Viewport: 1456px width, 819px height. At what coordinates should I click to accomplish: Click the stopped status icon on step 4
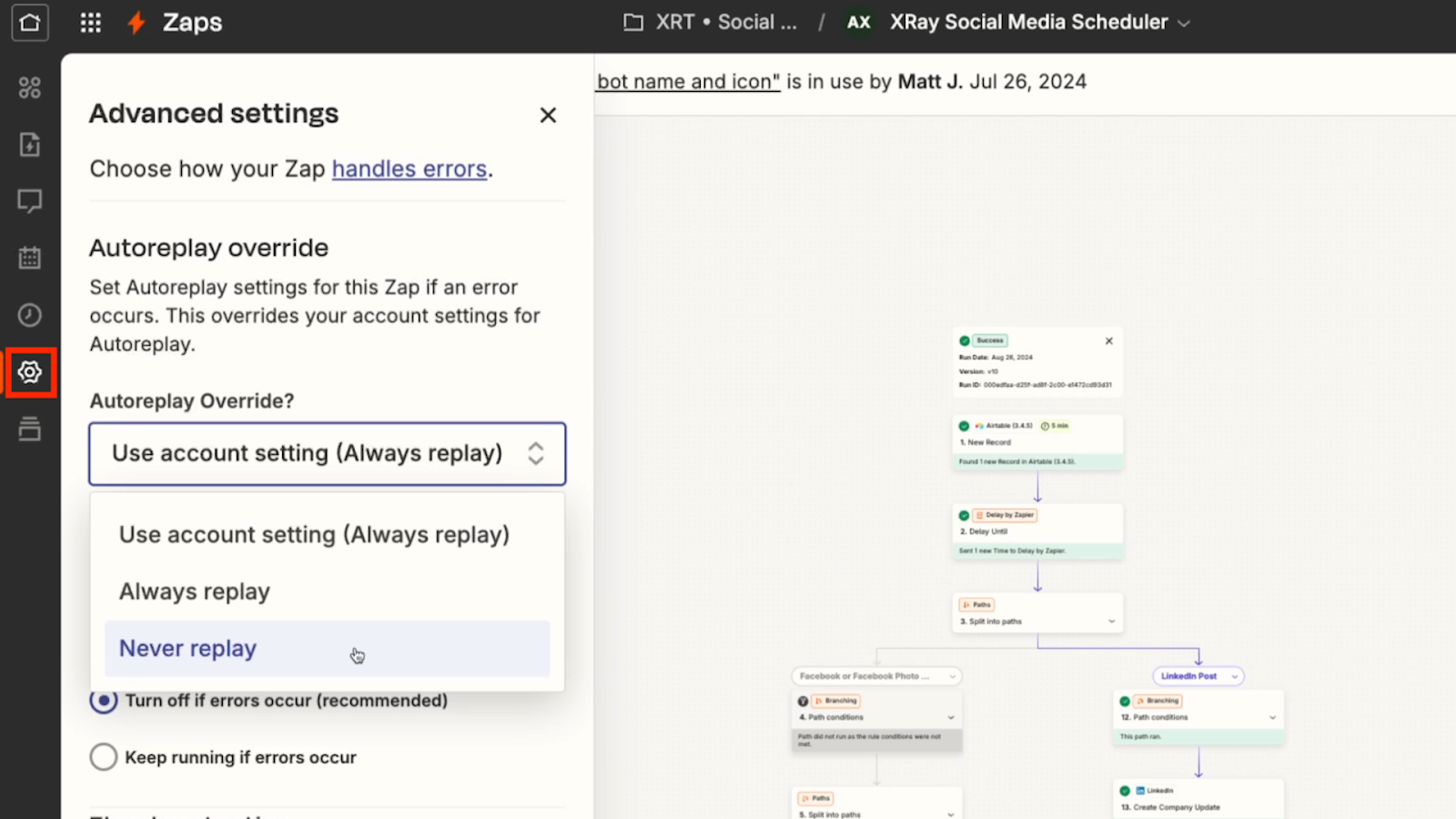(803, 702)
